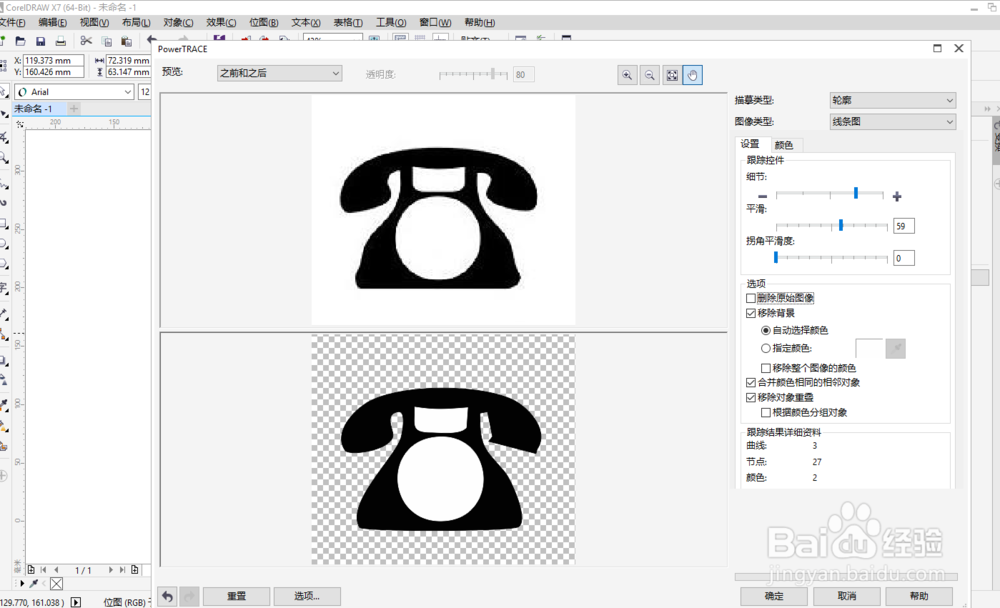Click the 重置 button
The height and width of the screenshot is (608, 1000).
tap(237, 597)
